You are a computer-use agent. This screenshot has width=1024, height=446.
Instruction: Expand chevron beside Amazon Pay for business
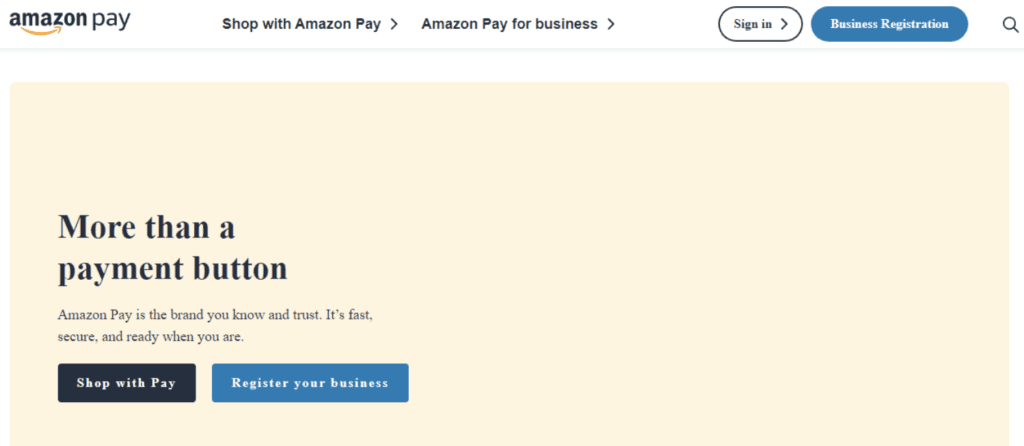click(x=611, y=24)
